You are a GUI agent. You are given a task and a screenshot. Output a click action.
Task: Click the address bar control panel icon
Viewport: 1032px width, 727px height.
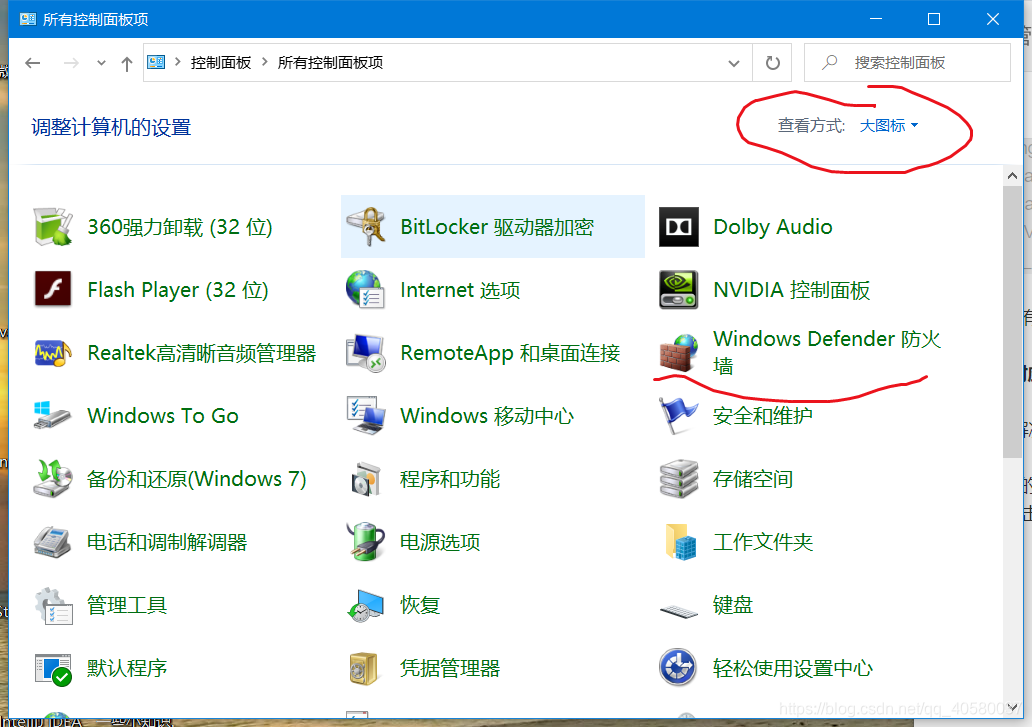156,62
